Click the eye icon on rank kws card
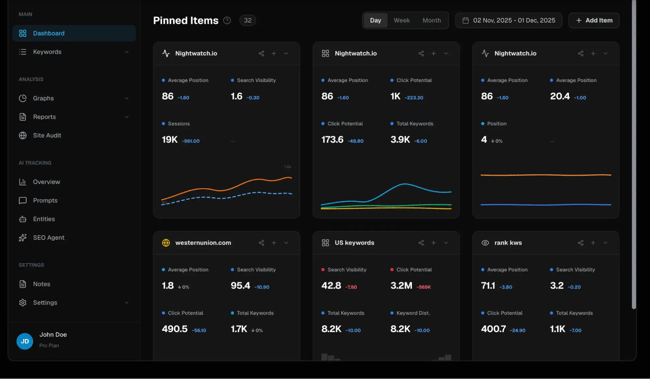The height and width of the screenshot is (379, 650). pyautogui.click(x=485, y=243)
